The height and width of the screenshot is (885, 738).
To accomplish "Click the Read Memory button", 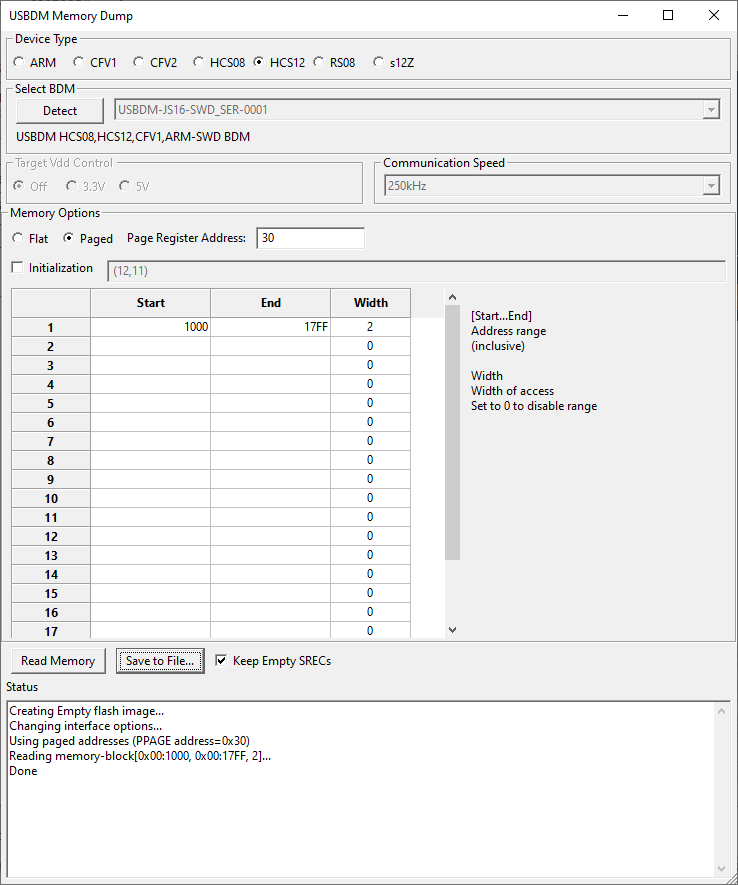I will 58,661.
